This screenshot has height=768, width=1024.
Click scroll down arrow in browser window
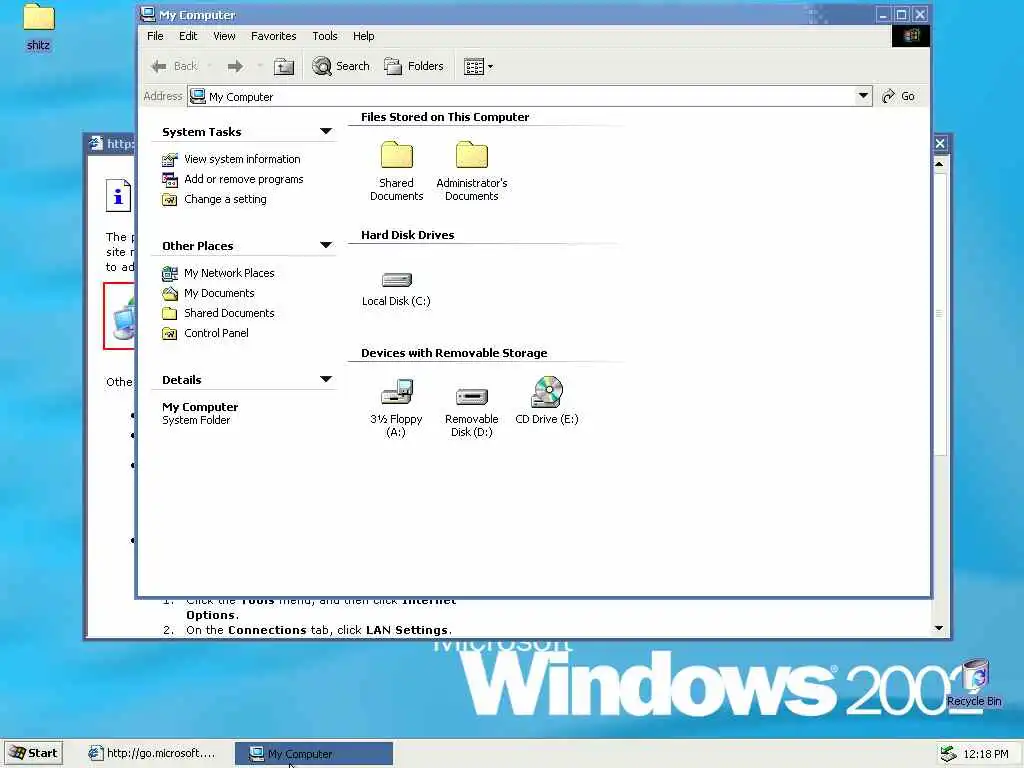click(939, 628)
